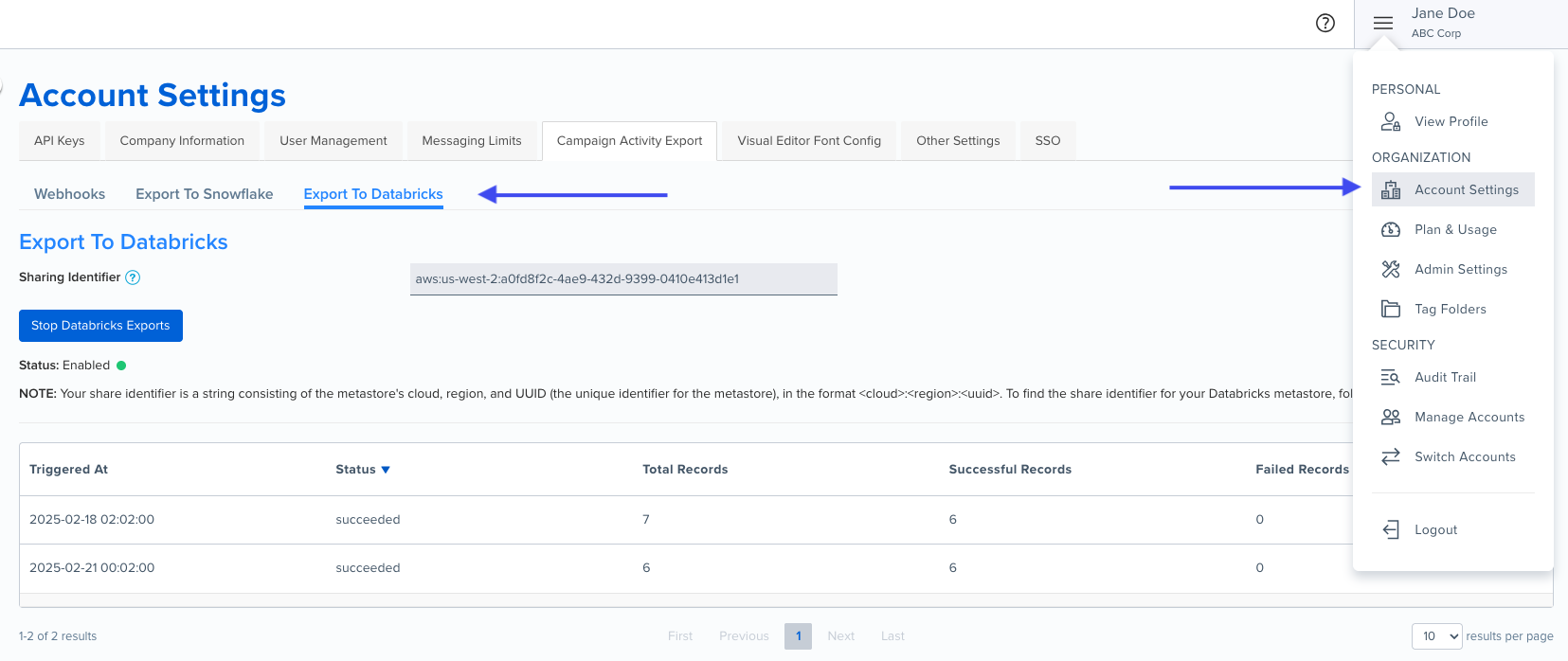This screenshot has width=1568, height=661.
Task: Click the Sharing Identifier help tooltip icon
Action: pos(133,277)
